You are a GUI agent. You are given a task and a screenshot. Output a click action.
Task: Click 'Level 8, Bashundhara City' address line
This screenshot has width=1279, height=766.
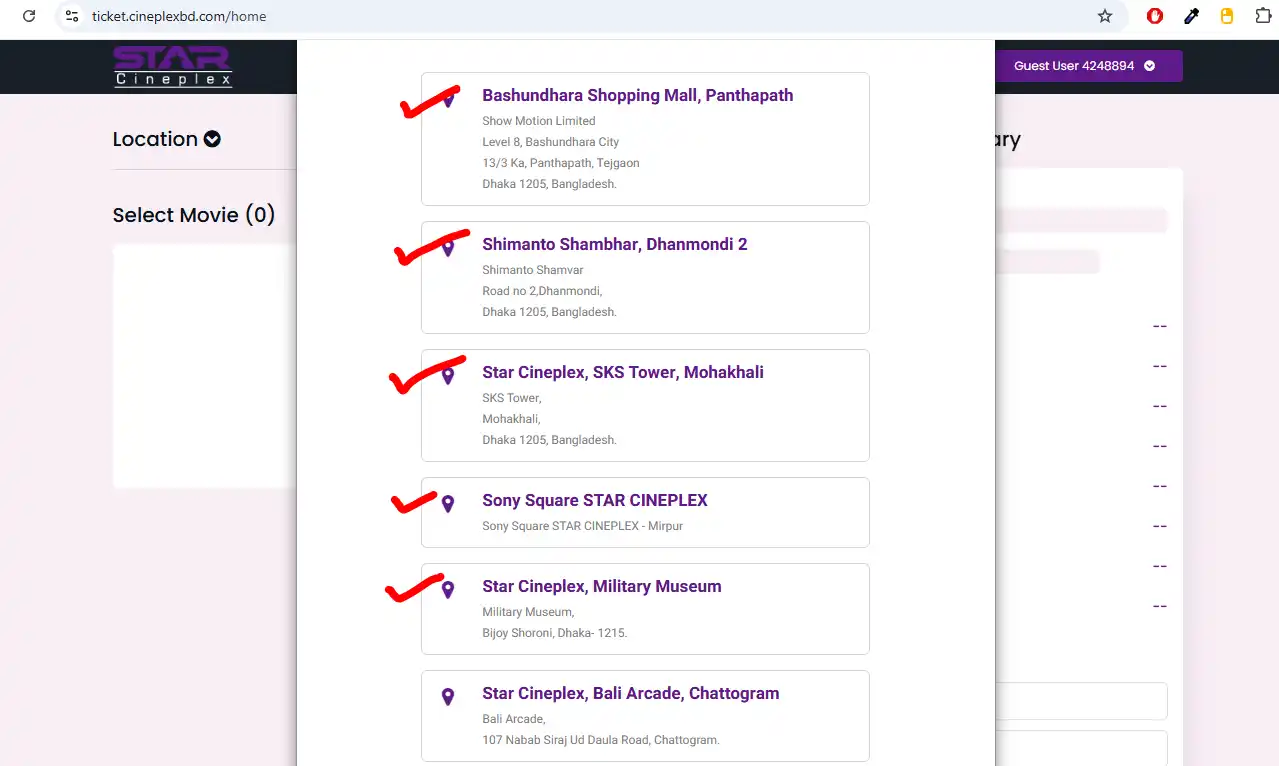tap(550, 142)
